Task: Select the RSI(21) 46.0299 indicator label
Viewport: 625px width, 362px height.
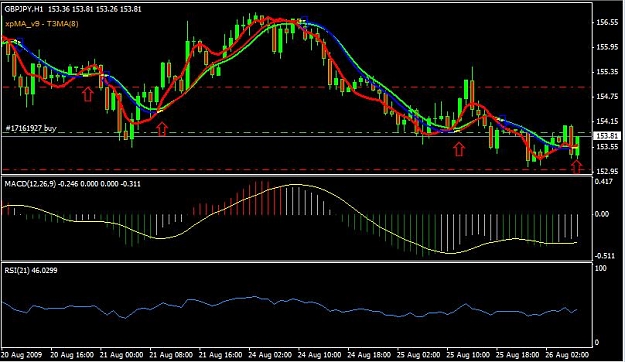Action: tap(31, 270)
